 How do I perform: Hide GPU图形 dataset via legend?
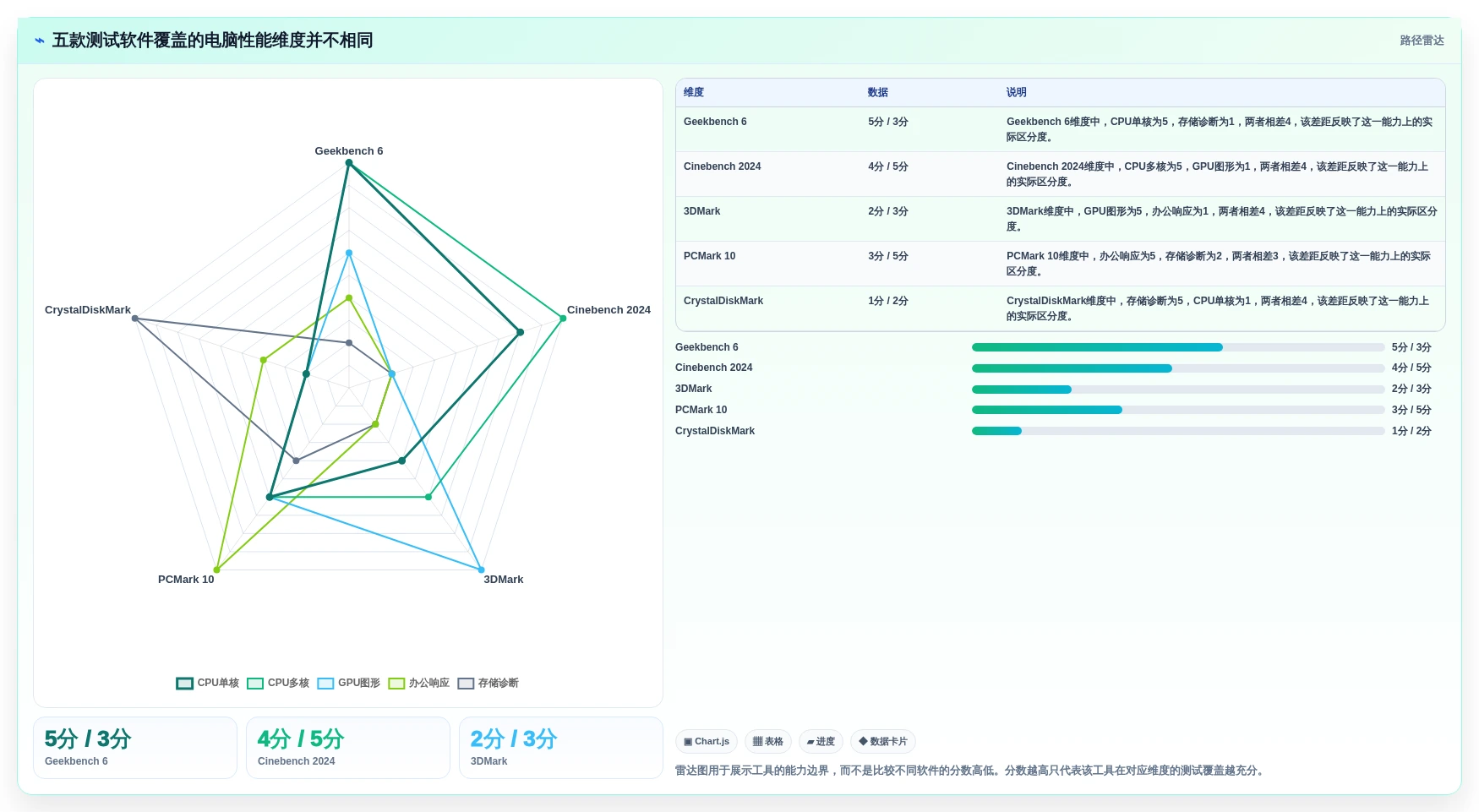(348, 684)
